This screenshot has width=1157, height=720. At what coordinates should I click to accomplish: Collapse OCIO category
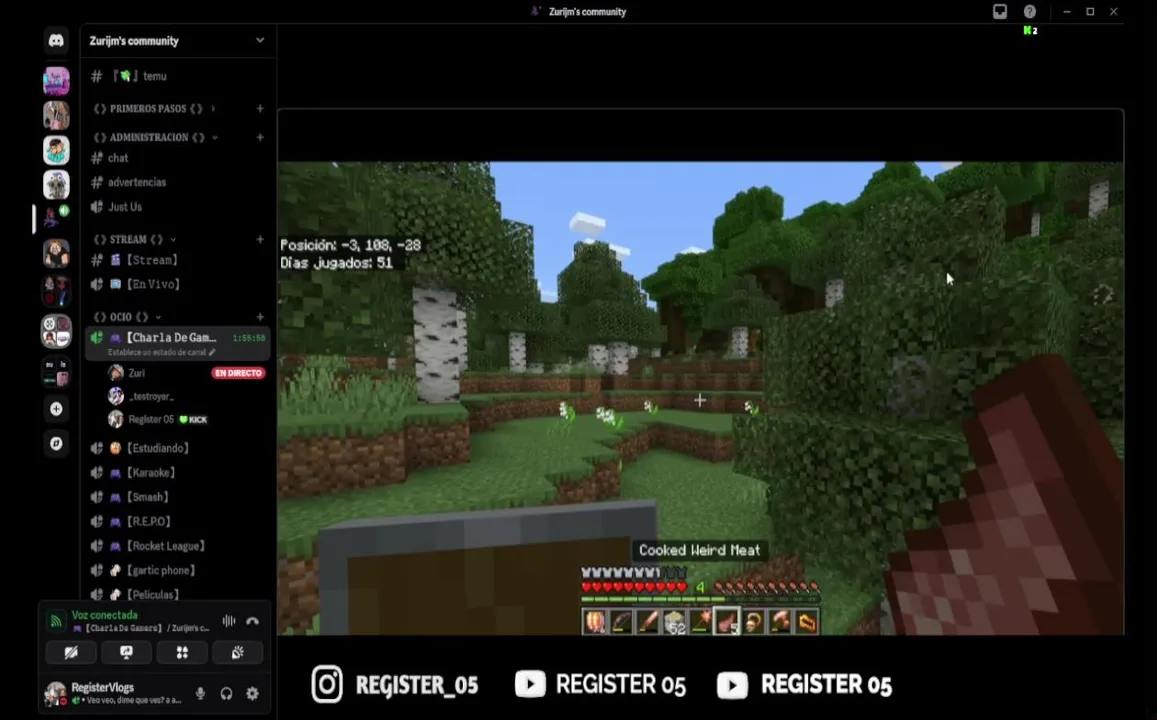tap(128, 316)
